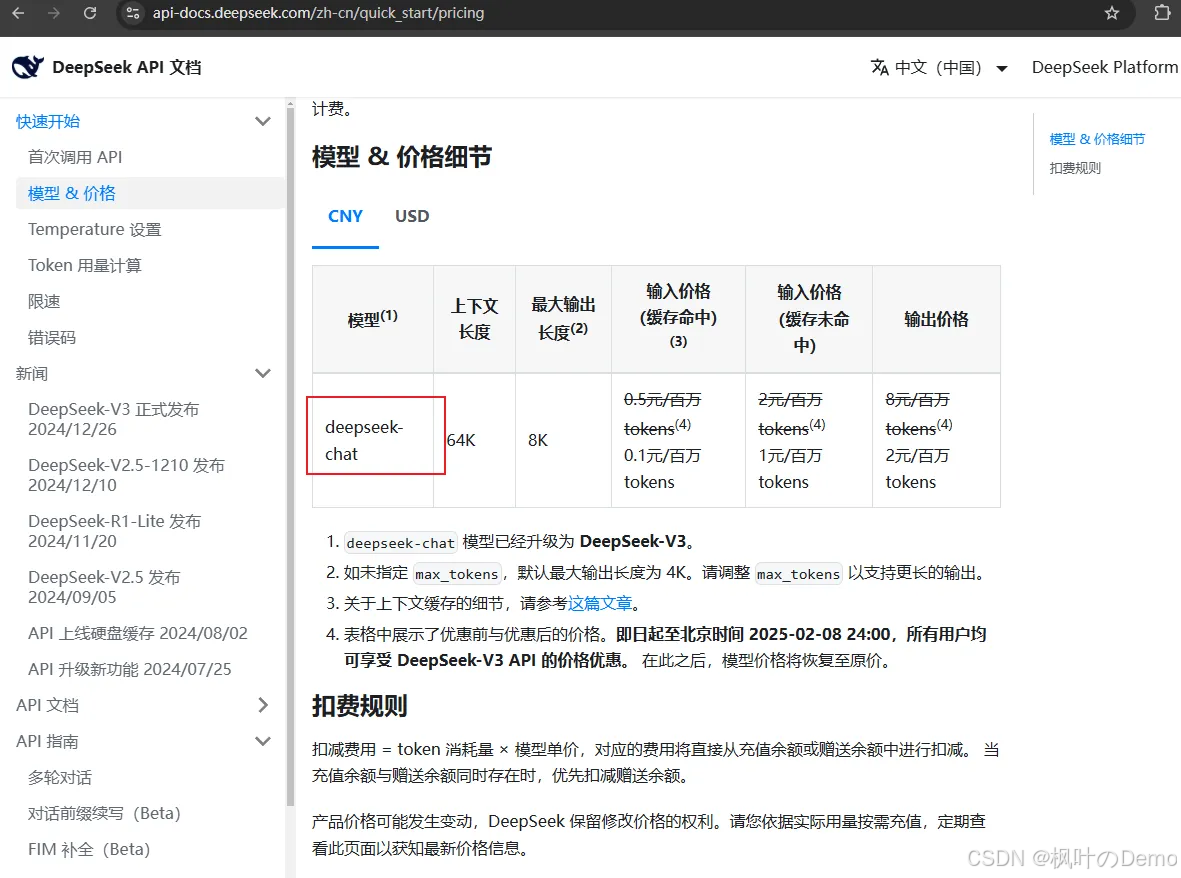
Task: Open 首次调用 API page
Action: (75, 157)
